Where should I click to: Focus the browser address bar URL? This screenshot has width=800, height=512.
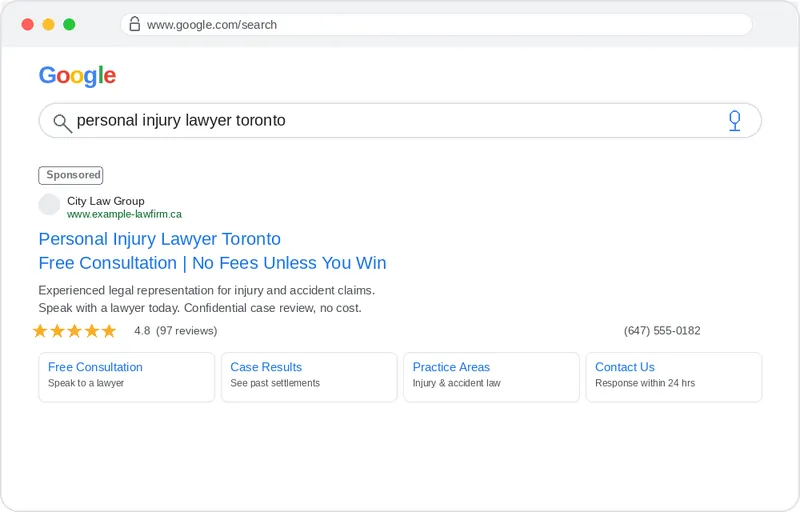(436, 24)
